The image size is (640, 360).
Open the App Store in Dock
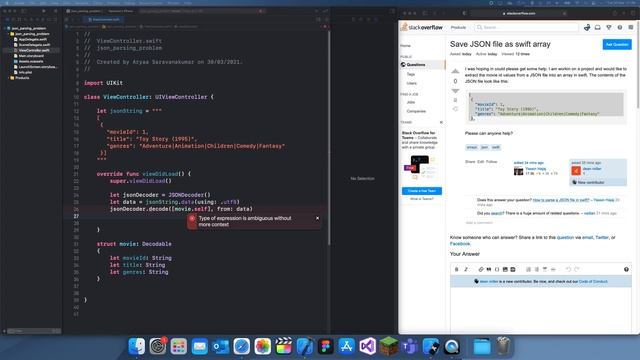click(347, 347)
